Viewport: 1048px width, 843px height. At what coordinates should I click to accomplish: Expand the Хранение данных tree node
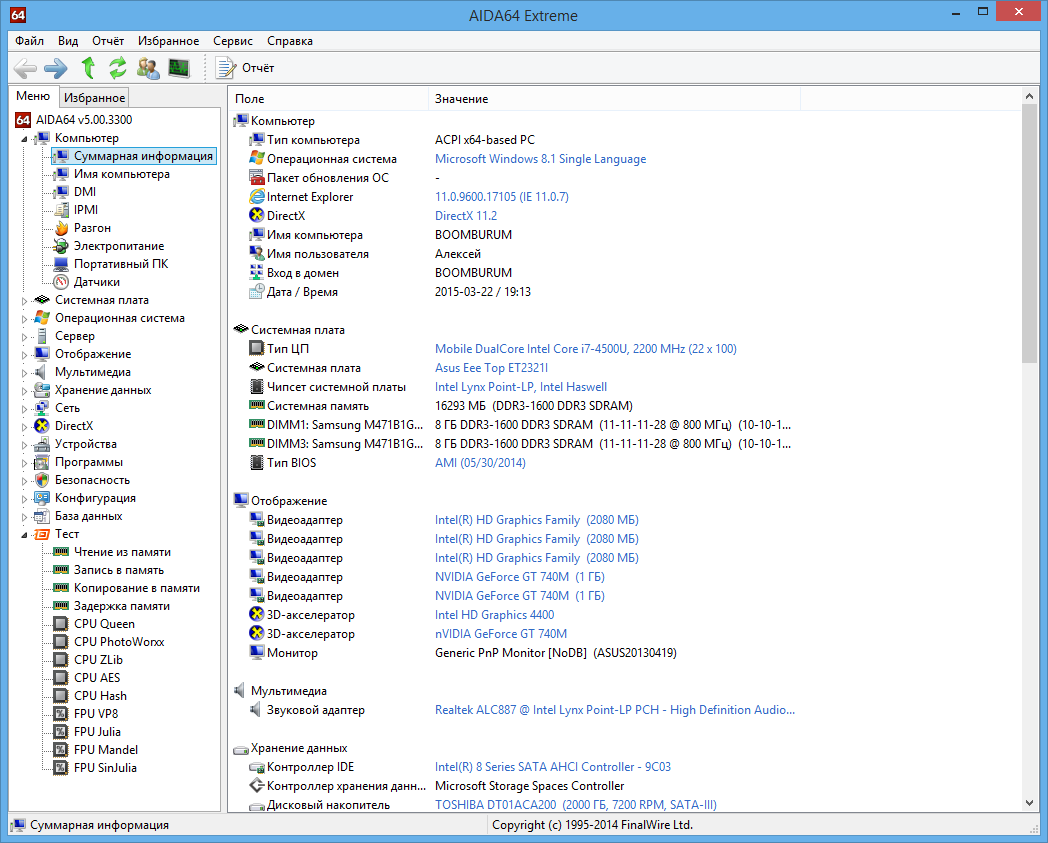(x=25, y=391)
